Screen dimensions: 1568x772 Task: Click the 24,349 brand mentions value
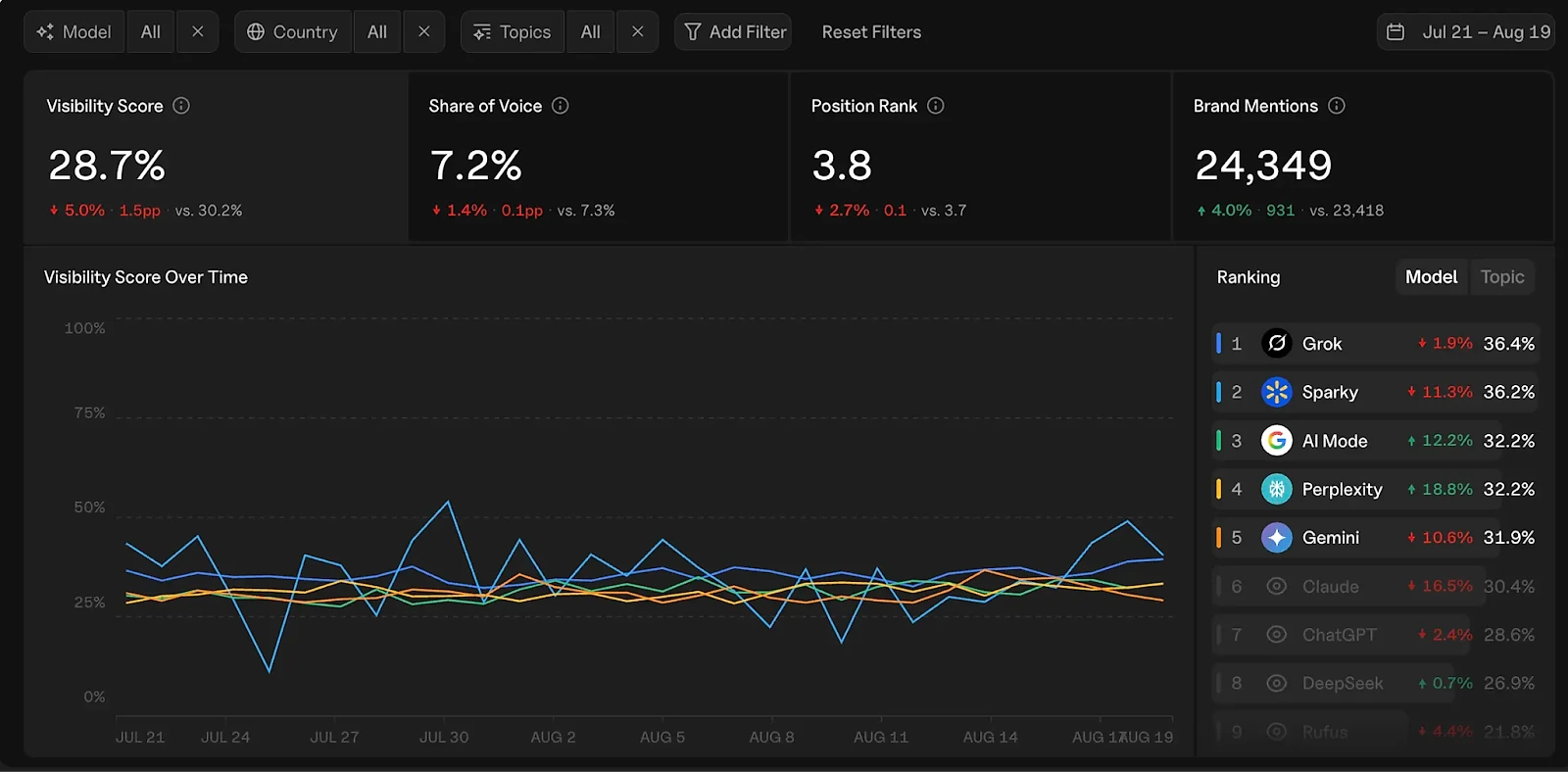1263,166
